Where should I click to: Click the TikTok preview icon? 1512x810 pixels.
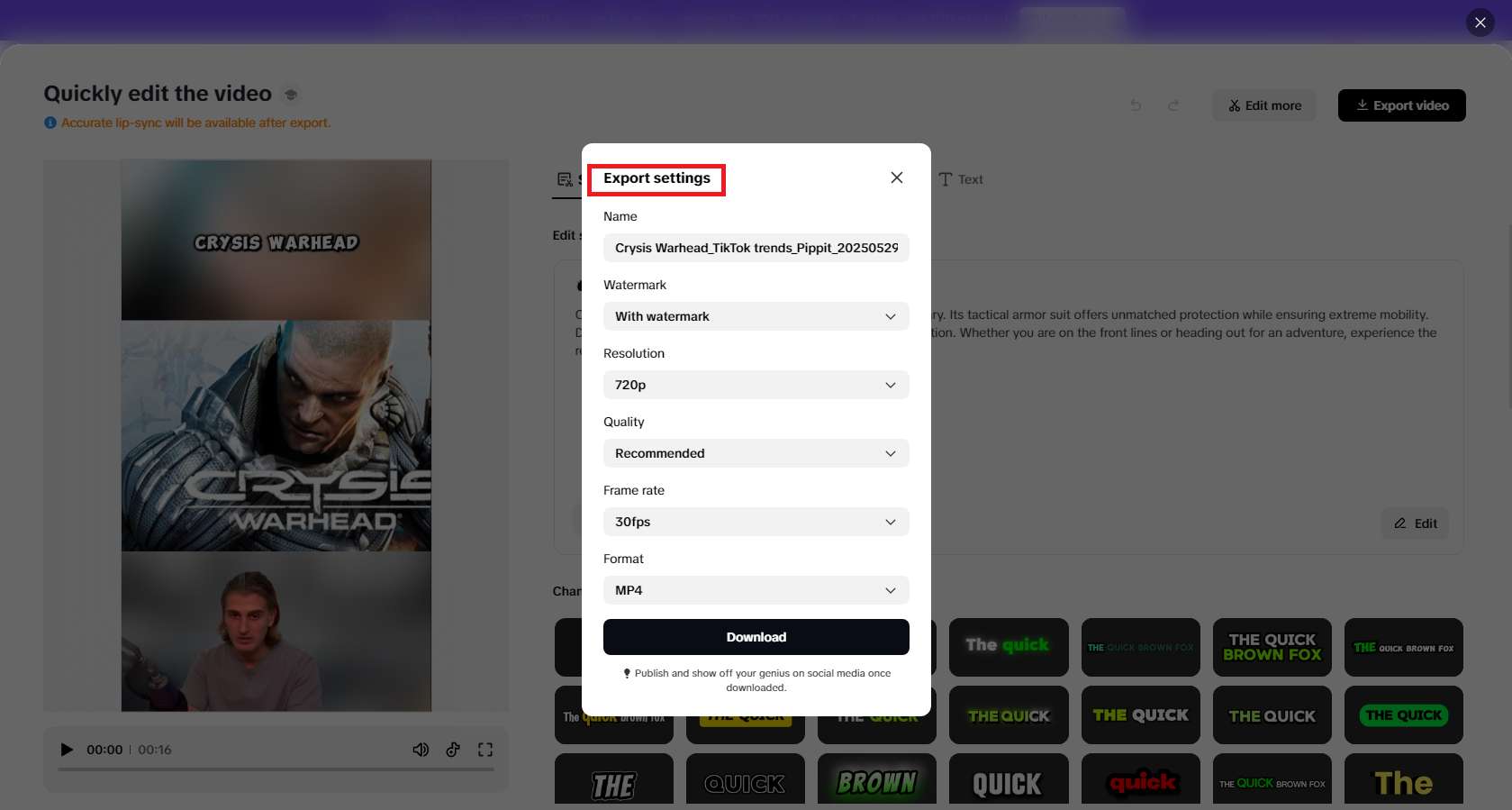click(x=453, y=750)
